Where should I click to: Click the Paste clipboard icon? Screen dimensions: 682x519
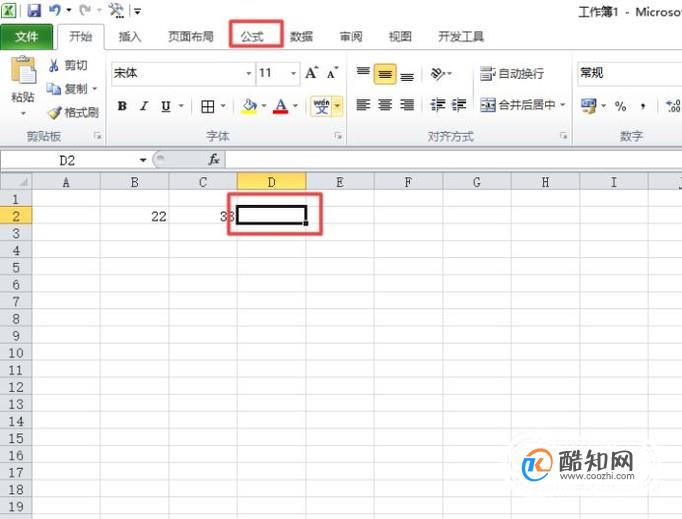click(23, 70)
